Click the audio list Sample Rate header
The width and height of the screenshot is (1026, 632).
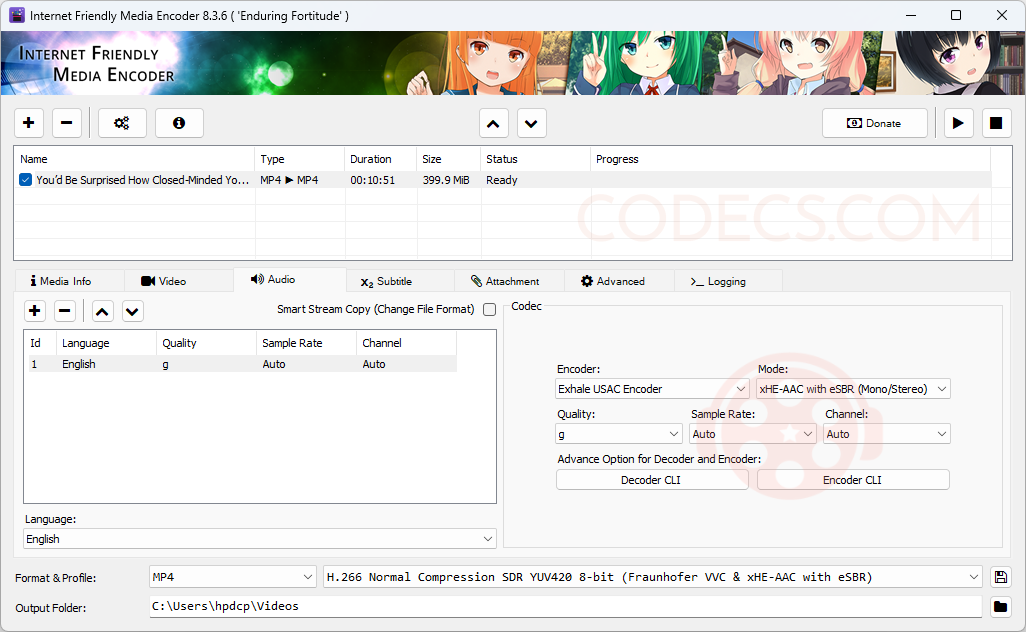click(306, 343)
